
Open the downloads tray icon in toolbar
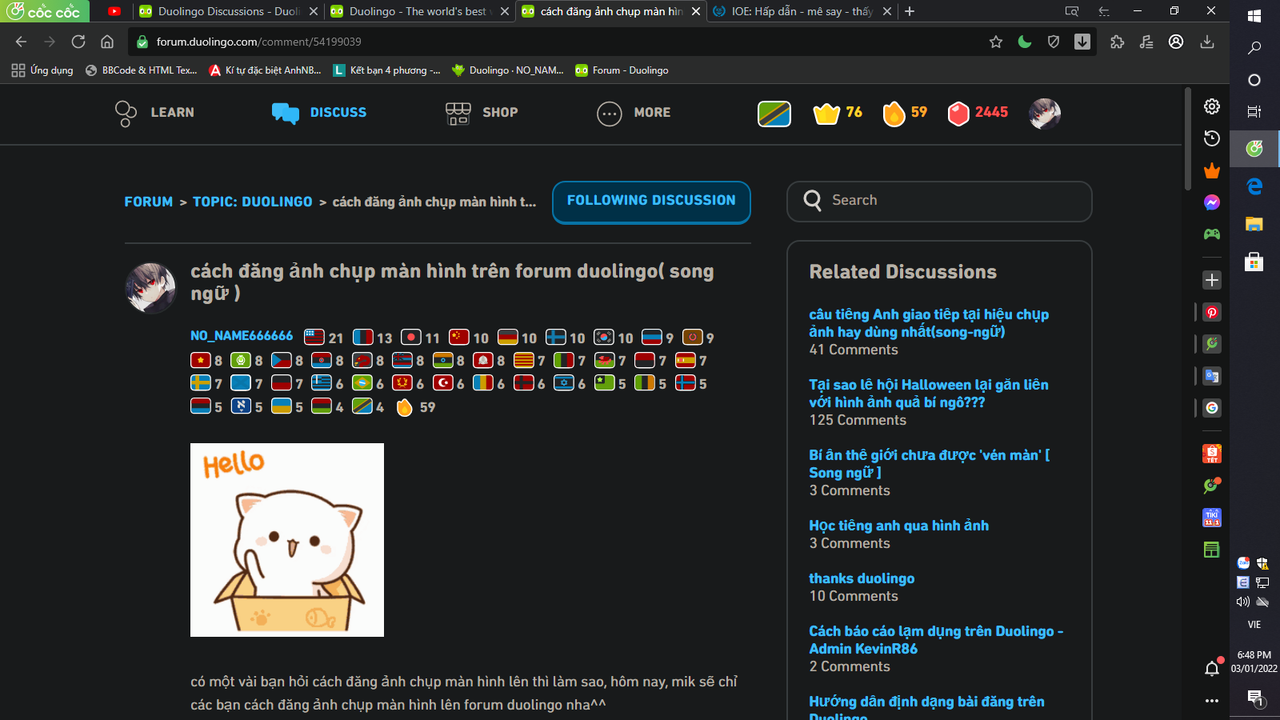coord(1207,42)
